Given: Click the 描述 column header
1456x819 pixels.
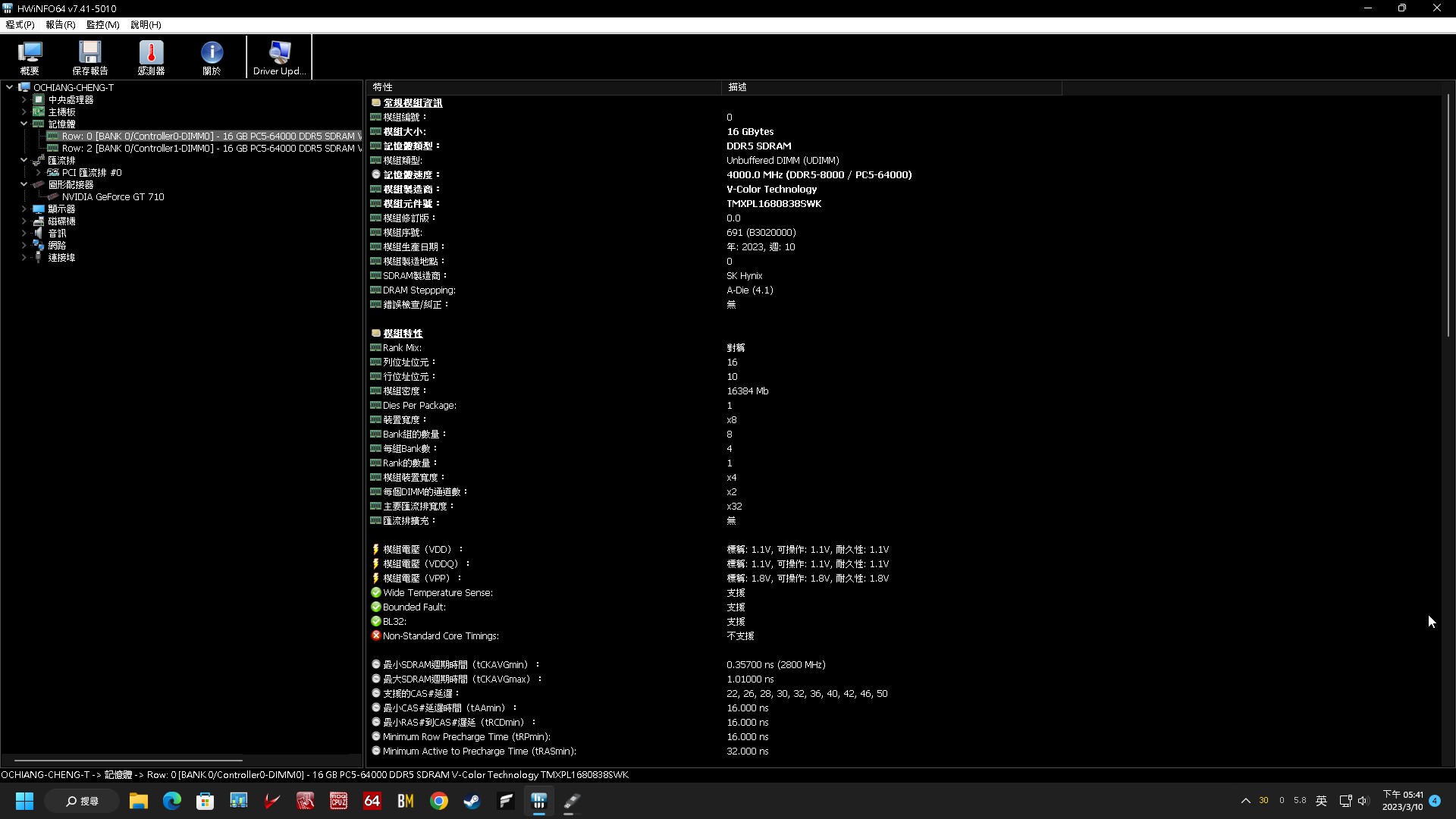Looking at the screenshot, I should 891,87.
